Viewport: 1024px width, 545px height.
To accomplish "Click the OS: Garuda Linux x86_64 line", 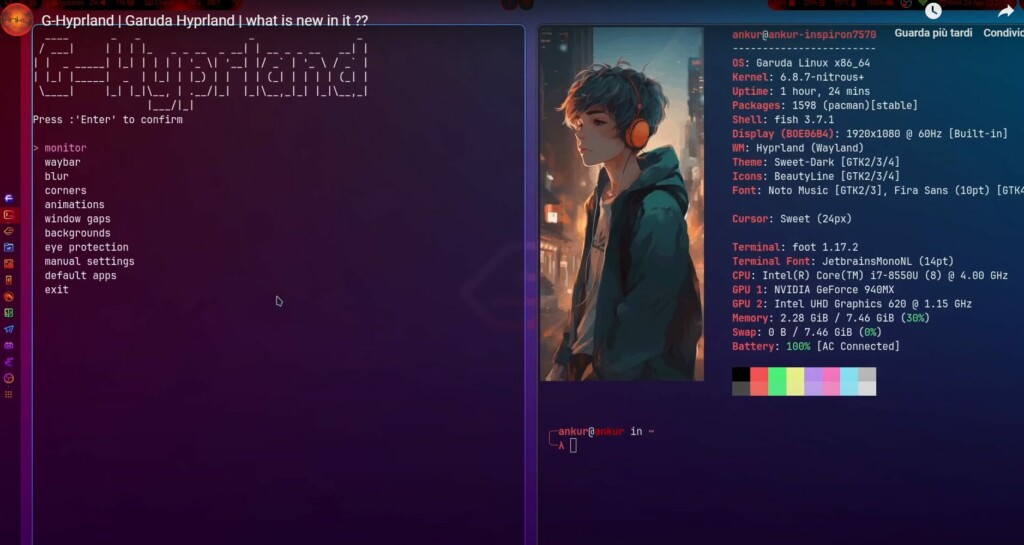I will (x=801, y=63).
